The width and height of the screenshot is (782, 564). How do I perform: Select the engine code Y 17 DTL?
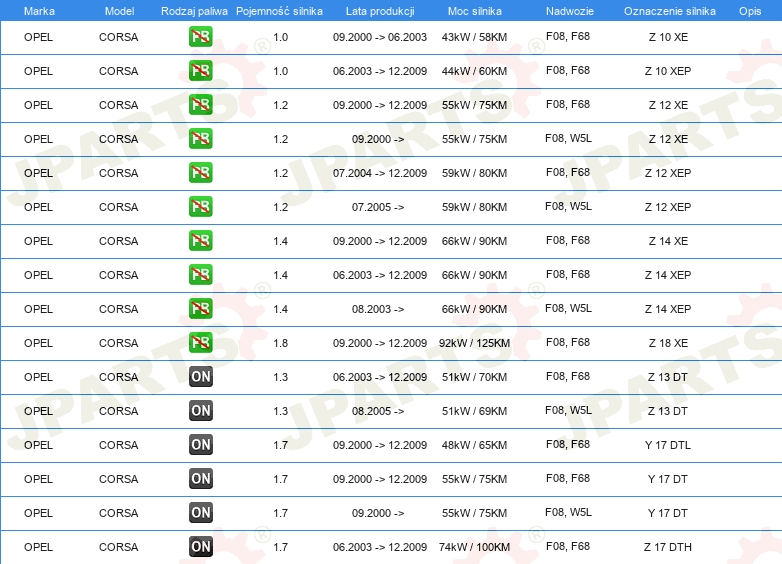(x=668, y=445)
